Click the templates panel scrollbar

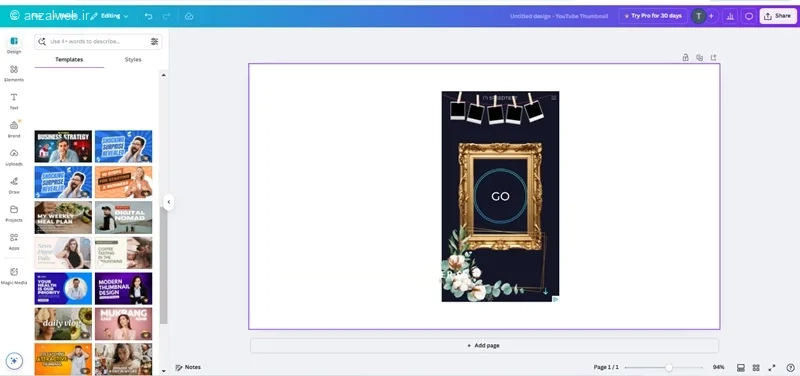[x=163, y=265]
